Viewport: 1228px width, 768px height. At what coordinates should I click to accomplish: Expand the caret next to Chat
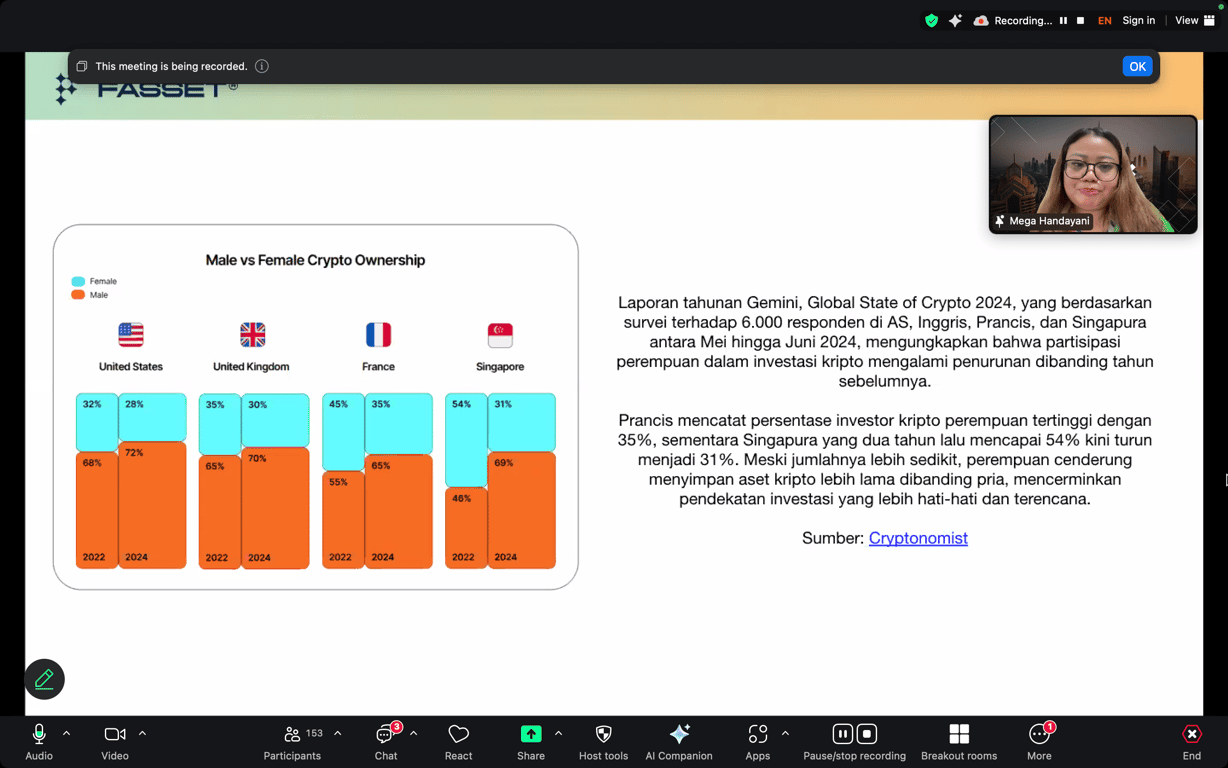click(x=413, y=734)
